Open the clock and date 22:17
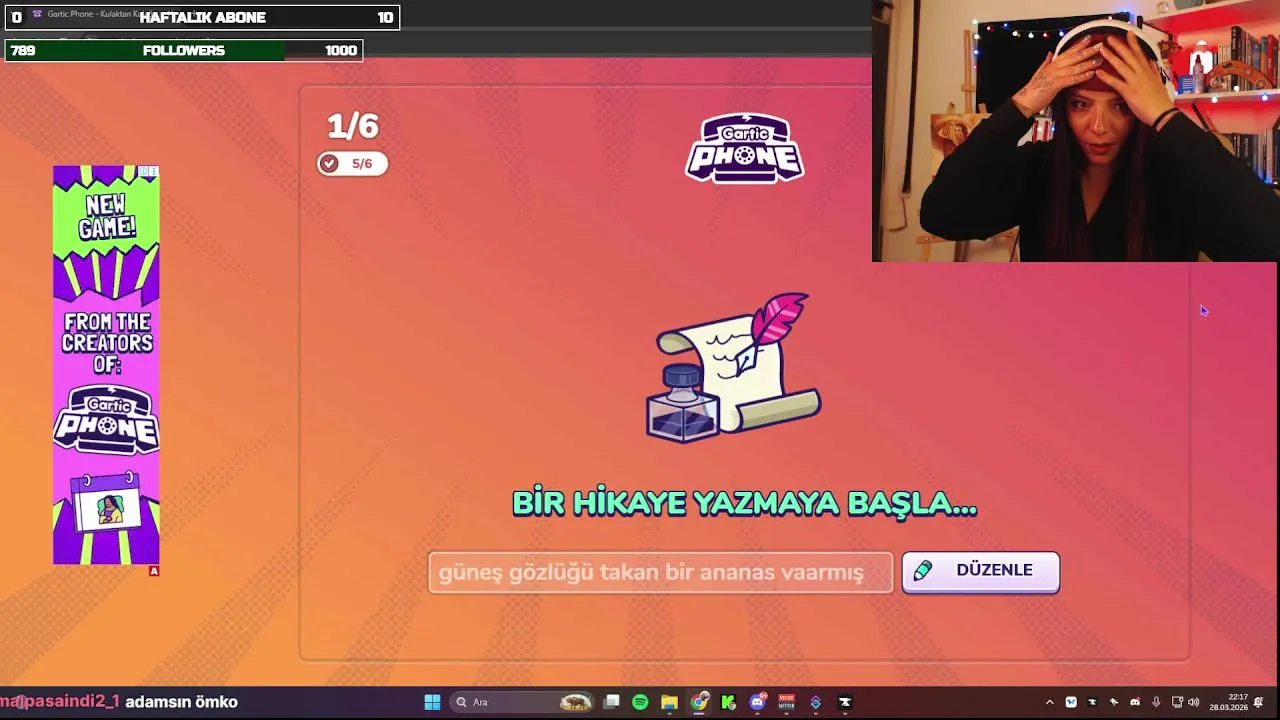The width and height of the screenshot is (1280, 720). [1229, 702]
